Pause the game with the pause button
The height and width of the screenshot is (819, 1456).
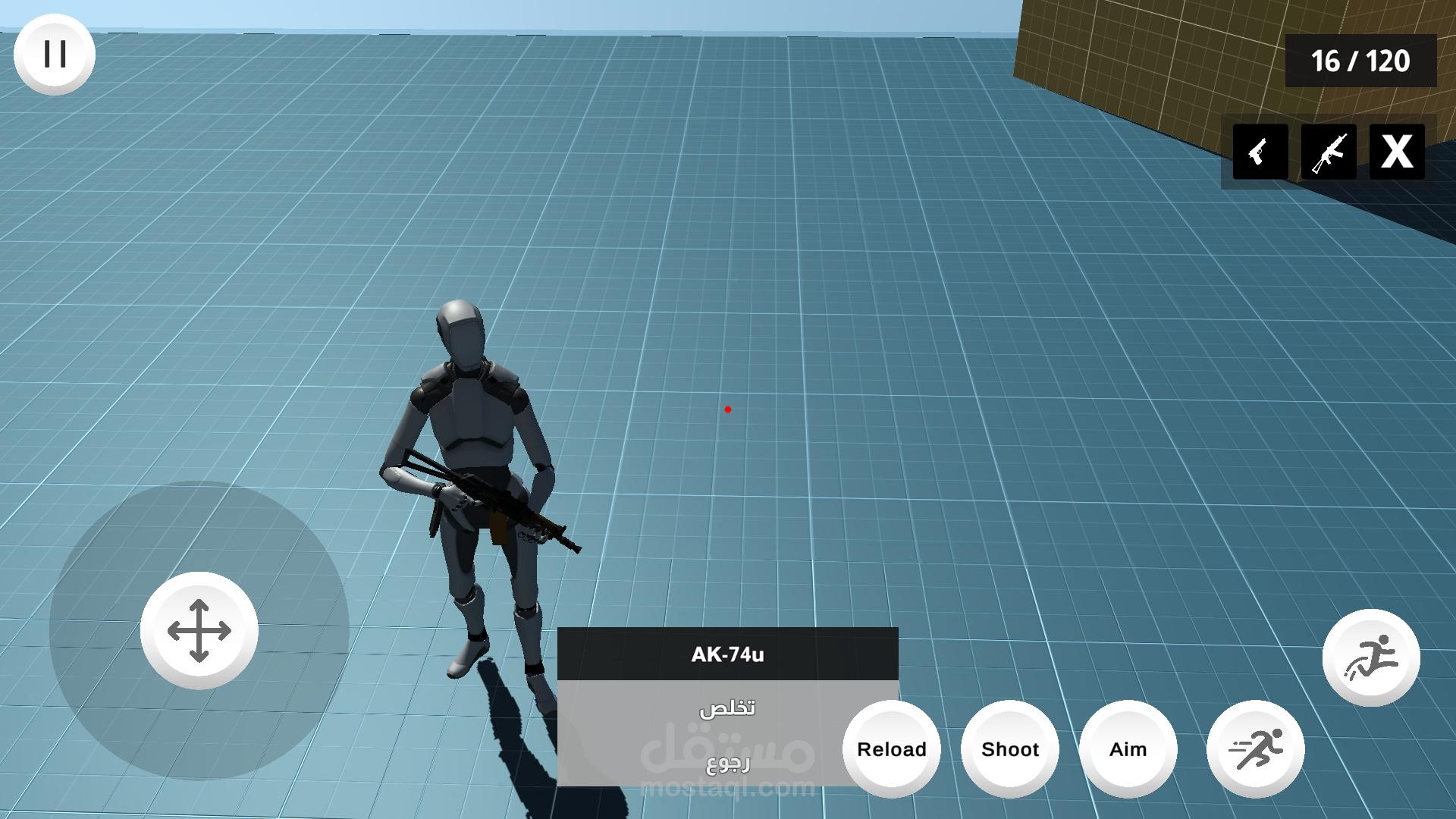click(54, 55)
